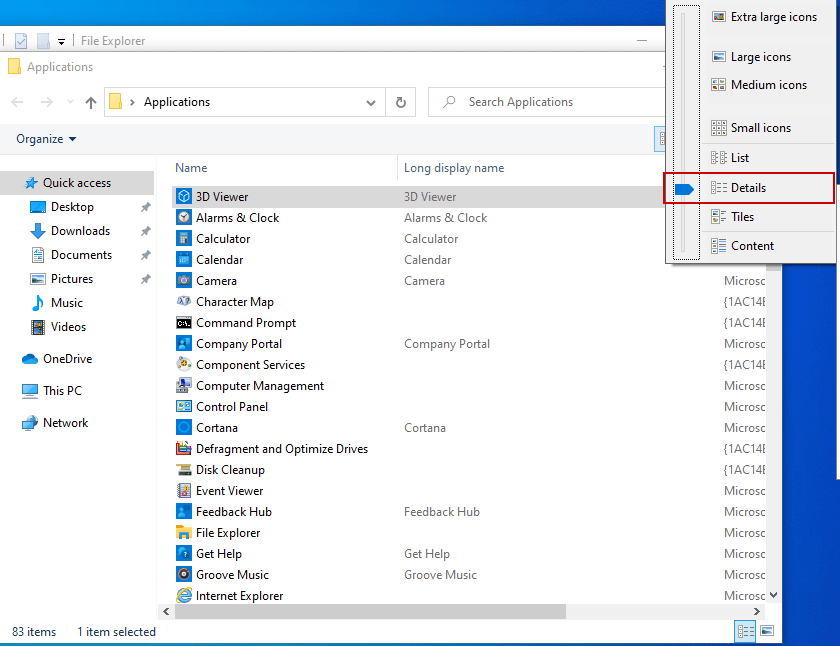Choose Tiles from the view menu

click(x=742, y=217)
